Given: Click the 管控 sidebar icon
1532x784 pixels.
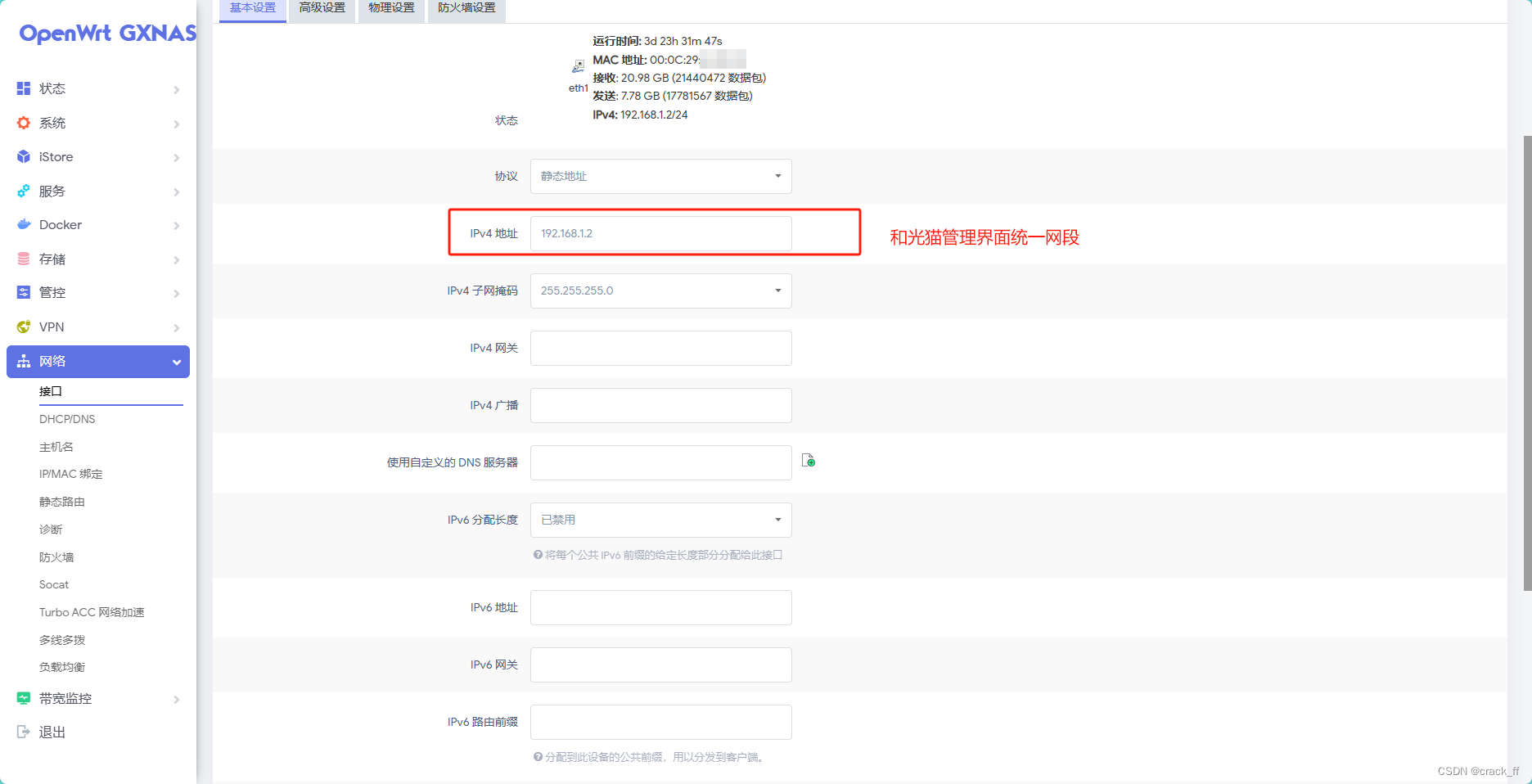Looking at the screenshot, I should (24, 292).
